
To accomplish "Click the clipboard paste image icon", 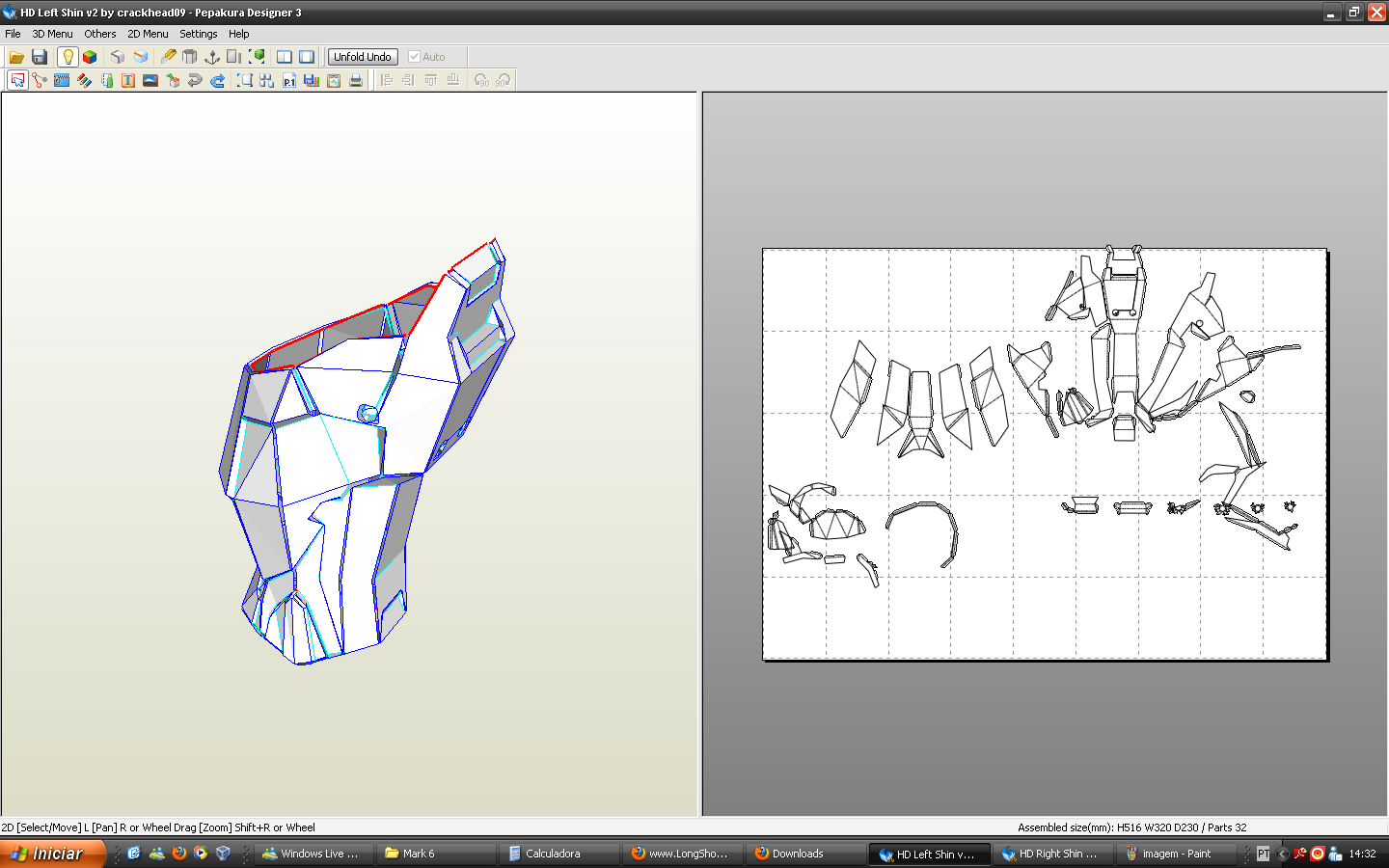I will tap(334, 80).
